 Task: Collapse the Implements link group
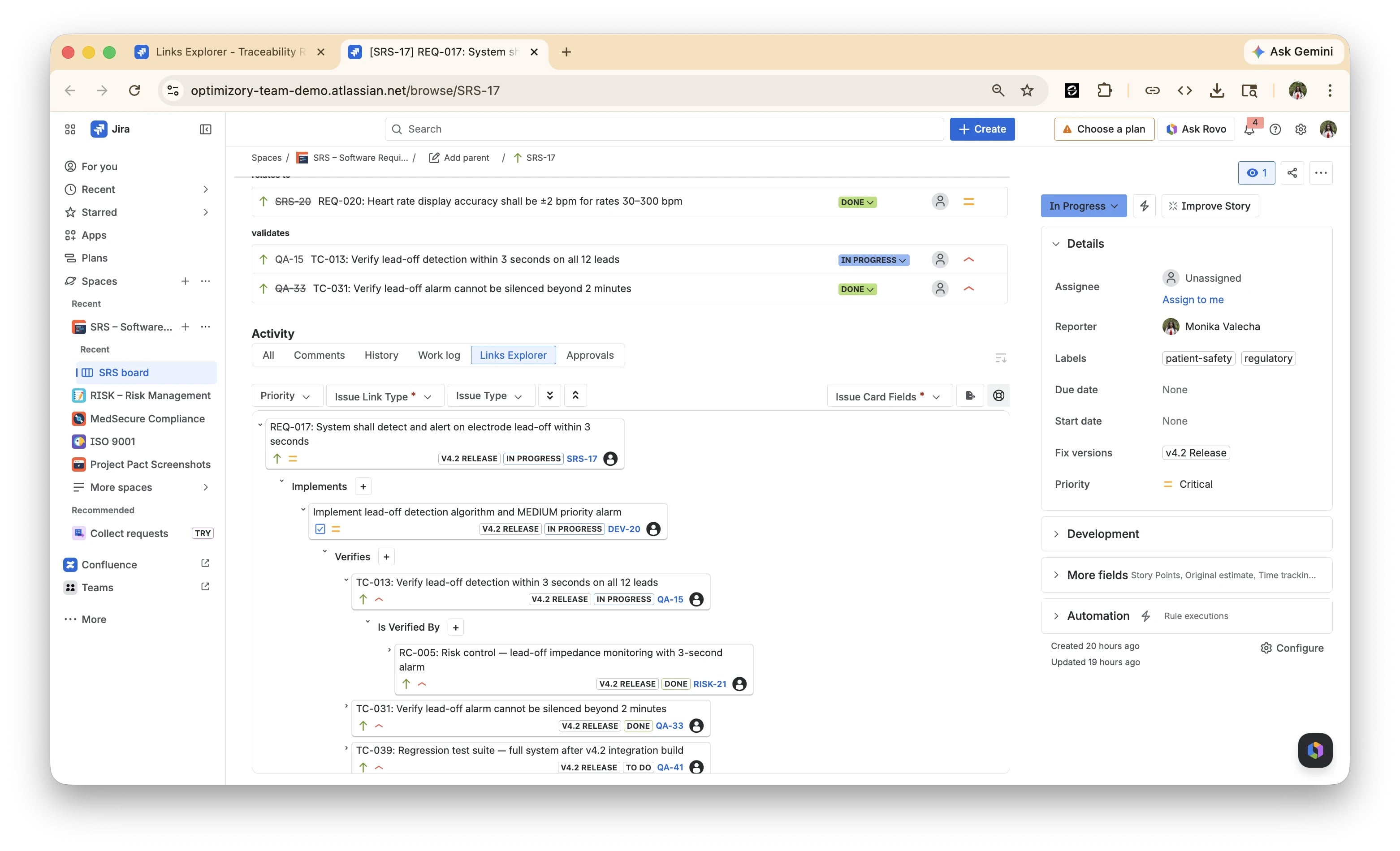281,481
